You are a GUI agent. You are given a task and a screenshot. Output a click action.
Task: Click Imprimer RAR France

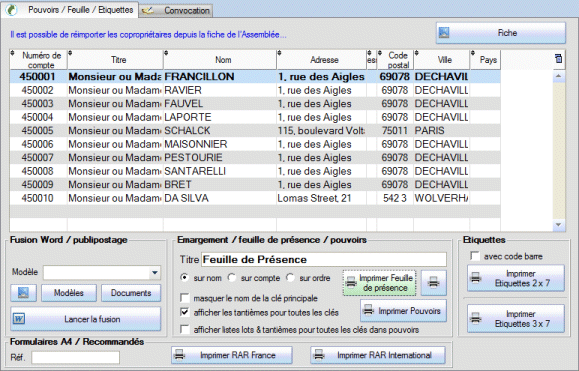click(x=232, y=355)
